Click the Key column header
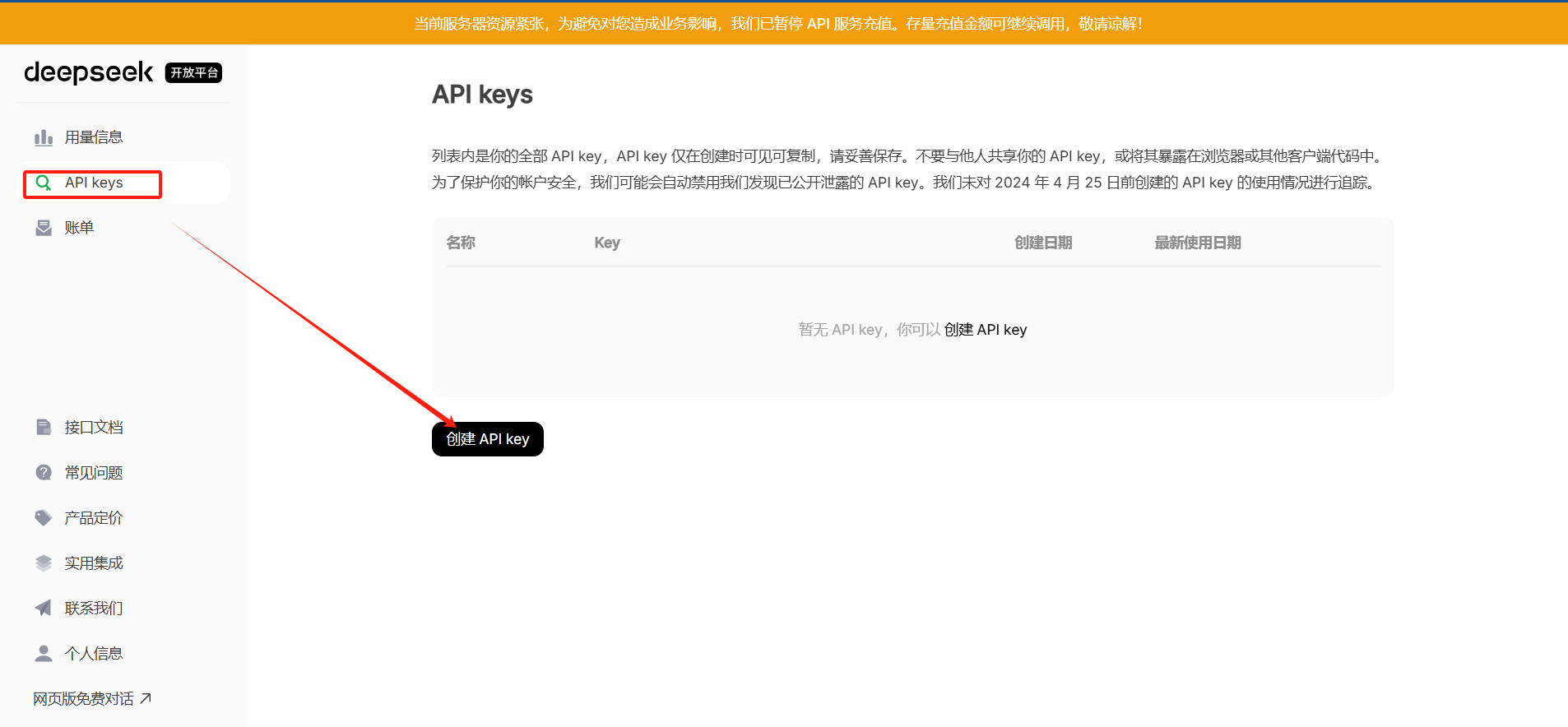1568x727 pixels. click(x=607, y=243)
